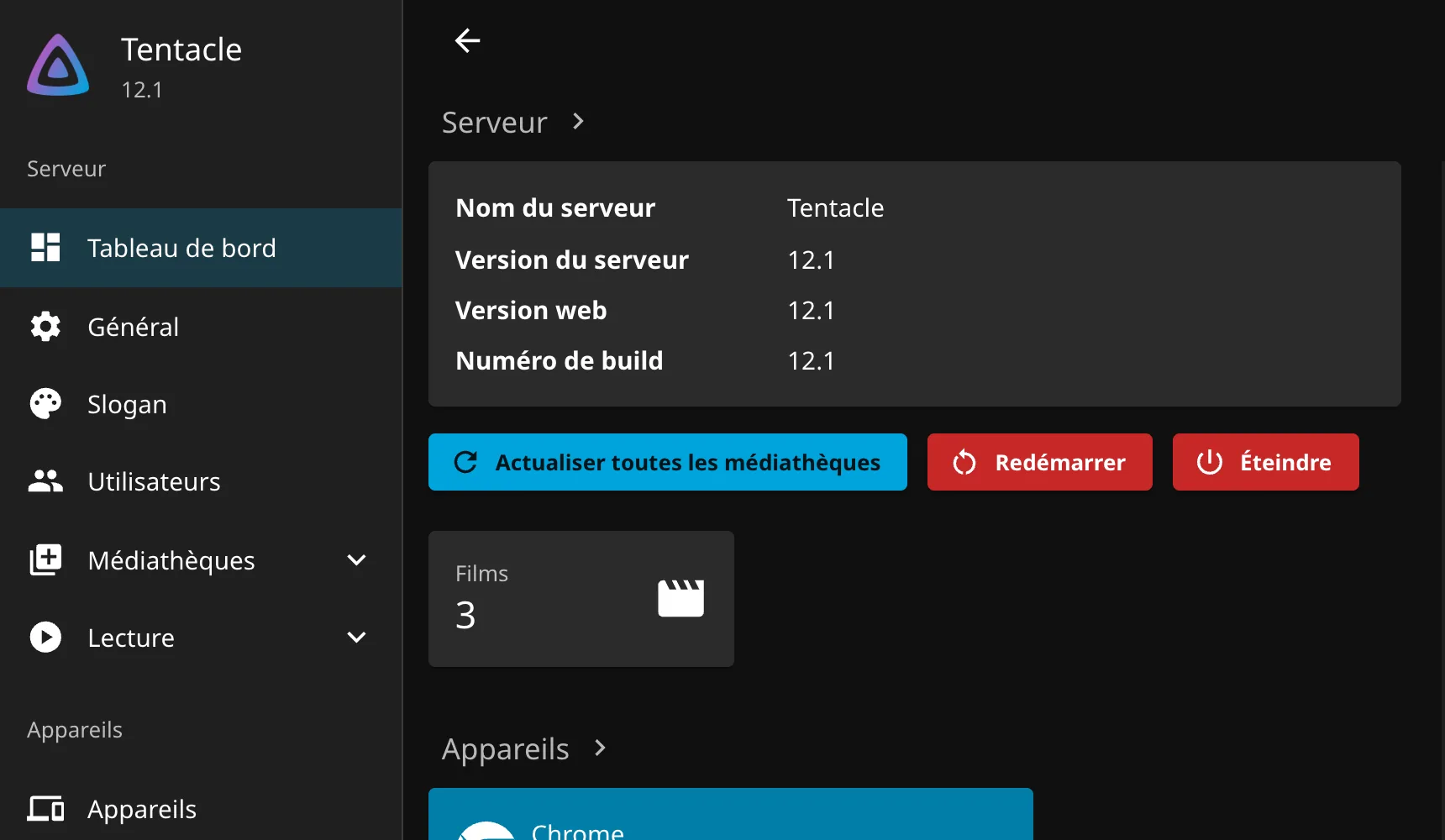Click the Tentacle server name in the sidebar
This screenshot has height=840, width=1445.
pos(181,50)
